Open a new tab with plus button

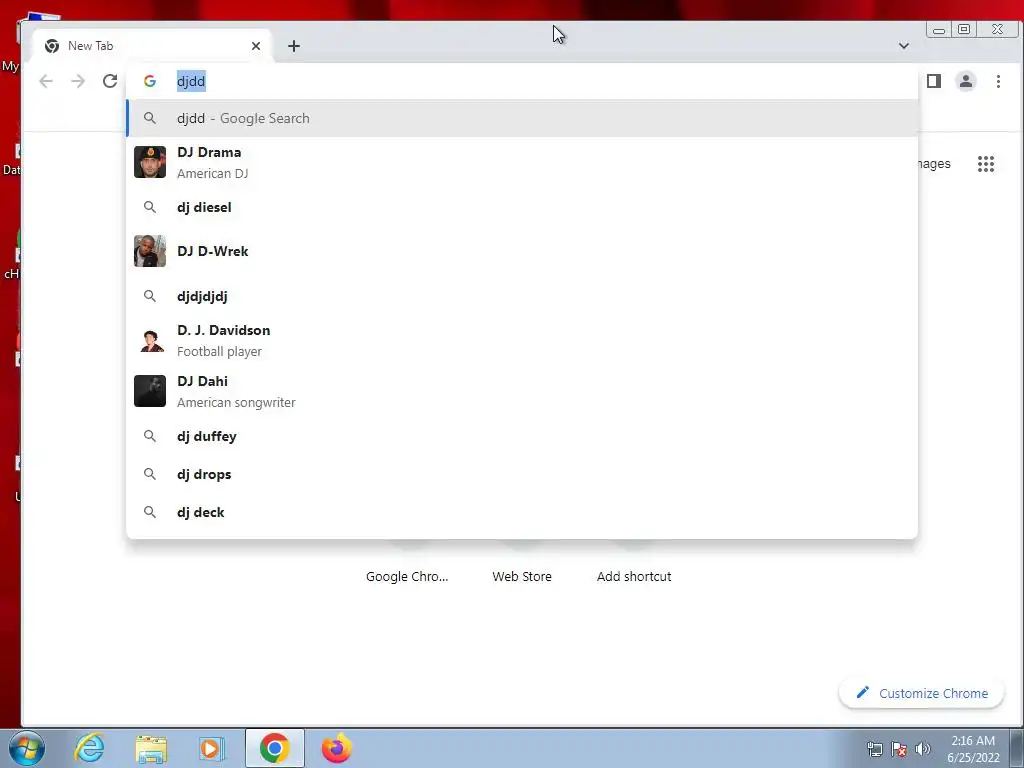(x=294, y=46)
